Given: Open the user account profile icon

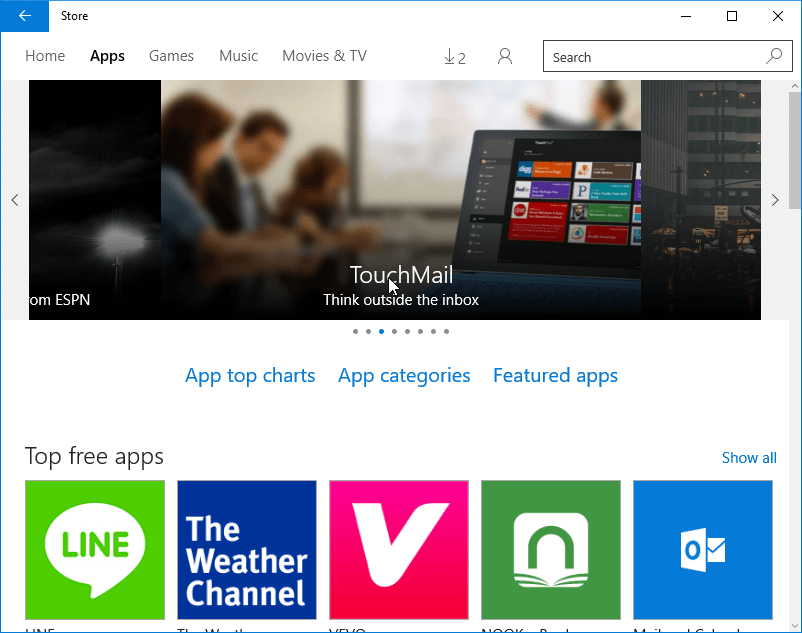Looking at the screenshot, I should [505, 56].
